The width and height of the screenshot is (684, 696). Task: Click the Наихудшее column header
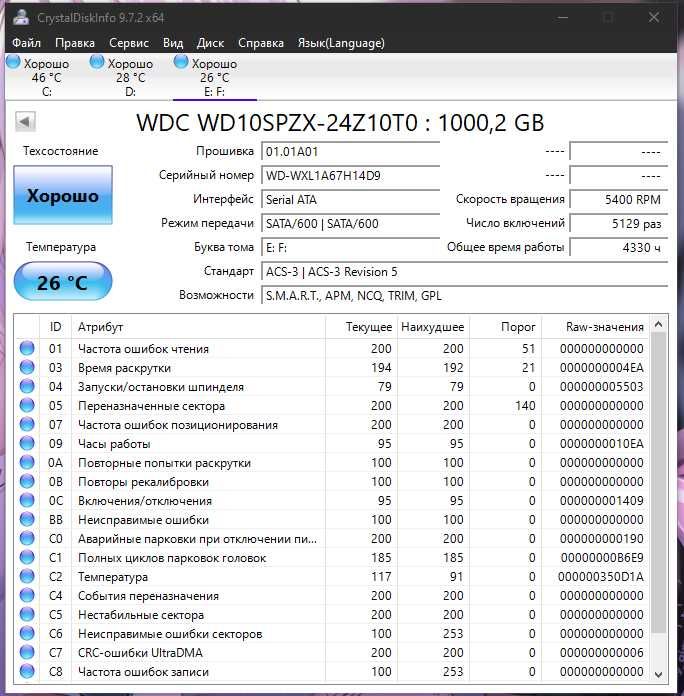point(433,327)
